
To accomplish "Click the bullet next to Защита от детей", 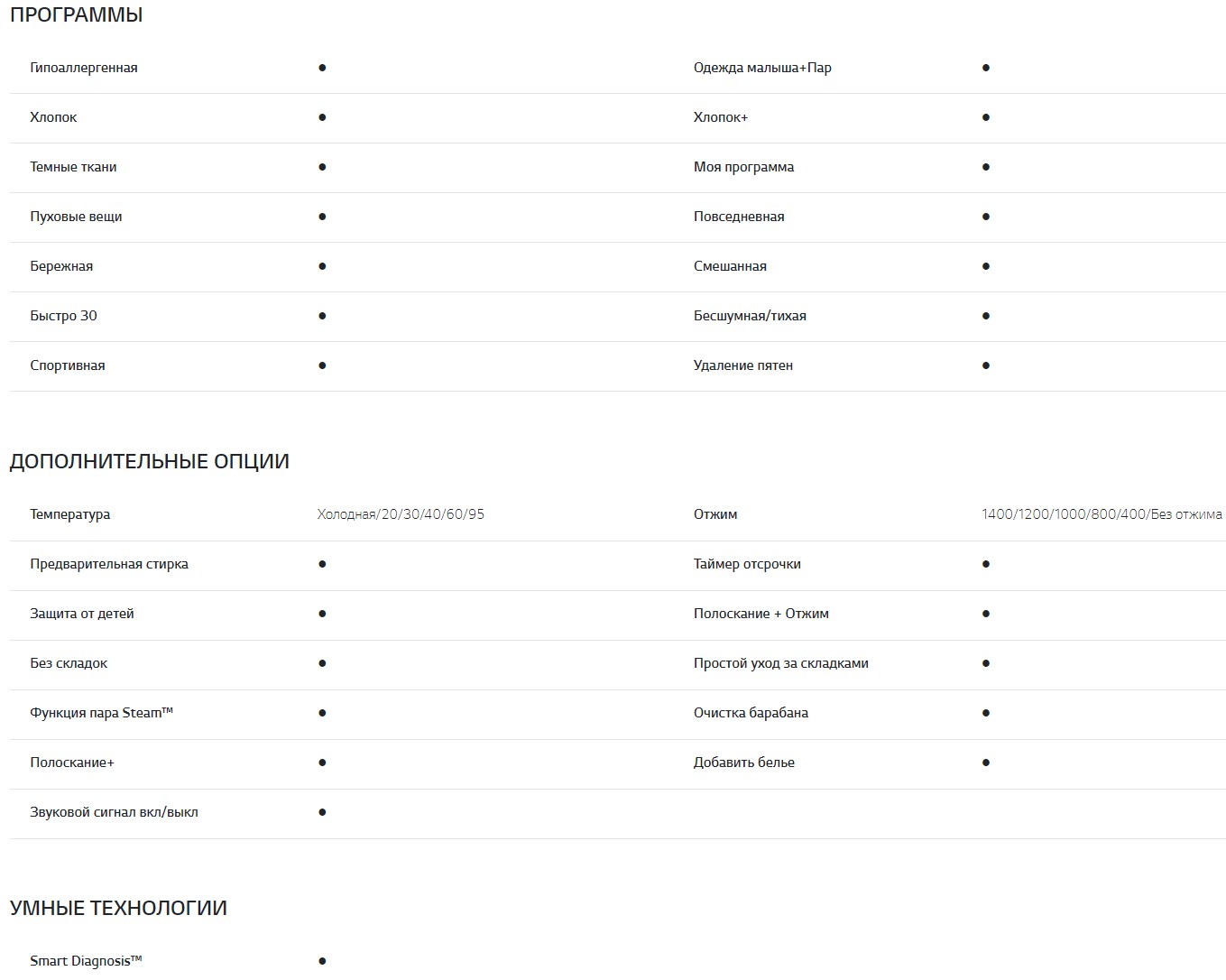I will click(x=322, y=614).
